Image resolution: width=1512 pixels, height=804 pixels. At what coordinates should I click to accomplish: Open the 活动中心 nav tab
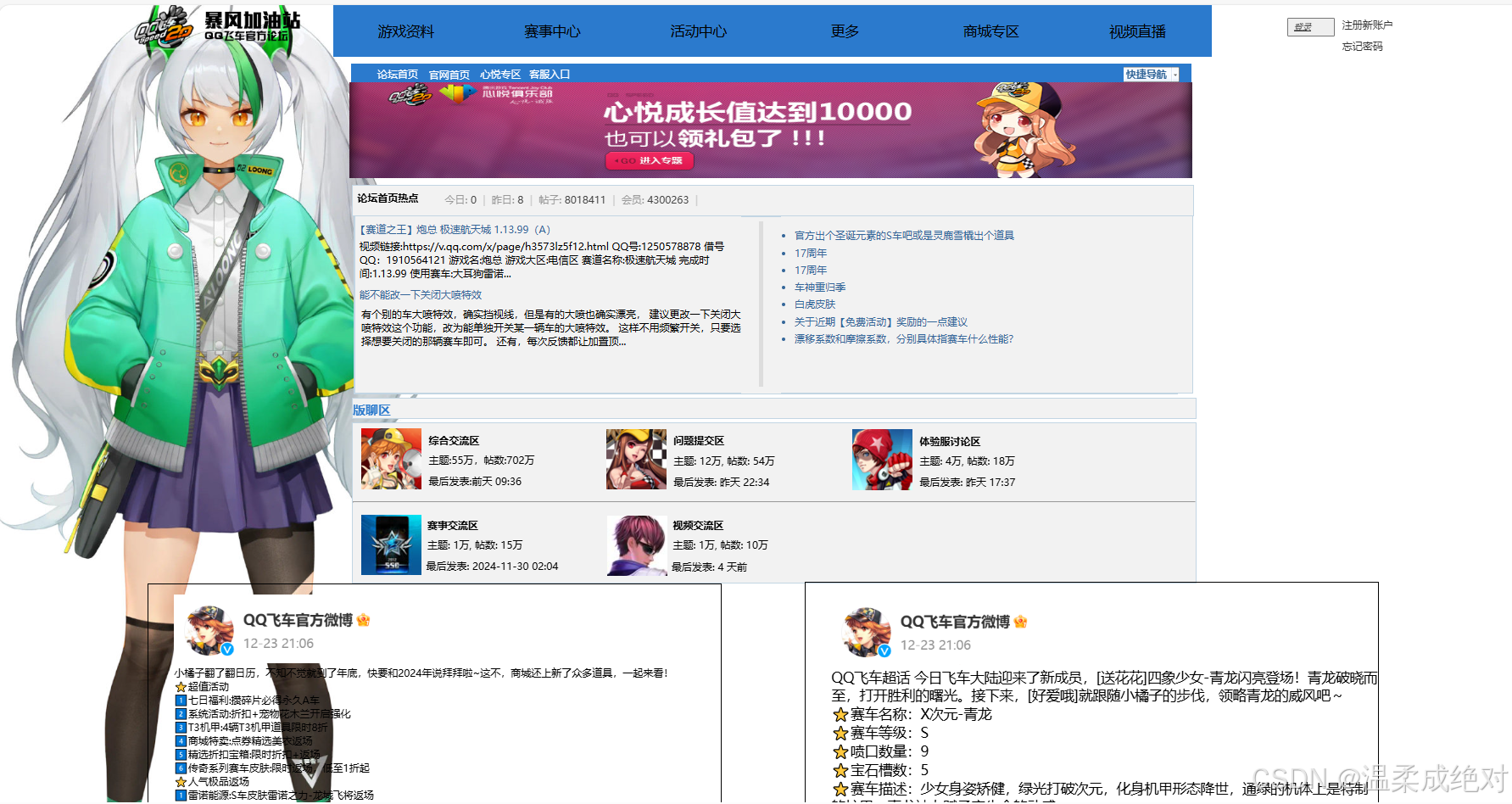coord(698,31)
